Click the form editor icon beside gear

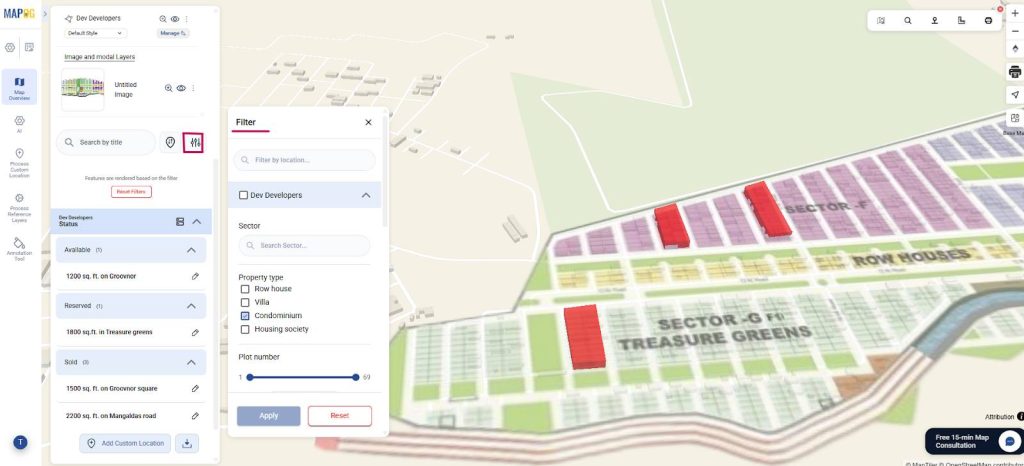pyautogui.click(x=29, y=47)
